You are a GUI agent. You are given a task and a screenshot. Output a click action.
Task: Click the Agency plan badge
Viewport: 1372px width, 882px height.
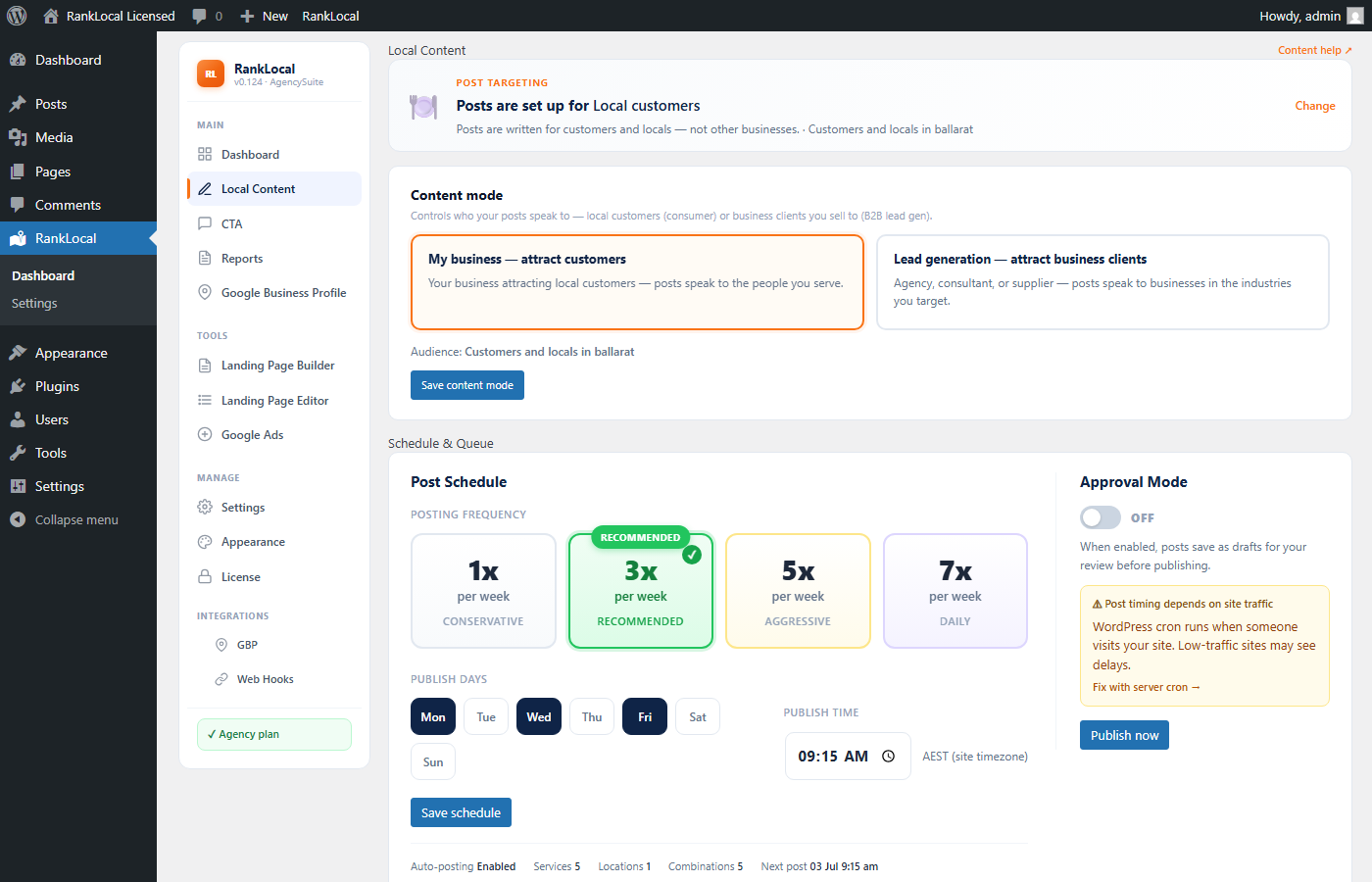[274, 734]
